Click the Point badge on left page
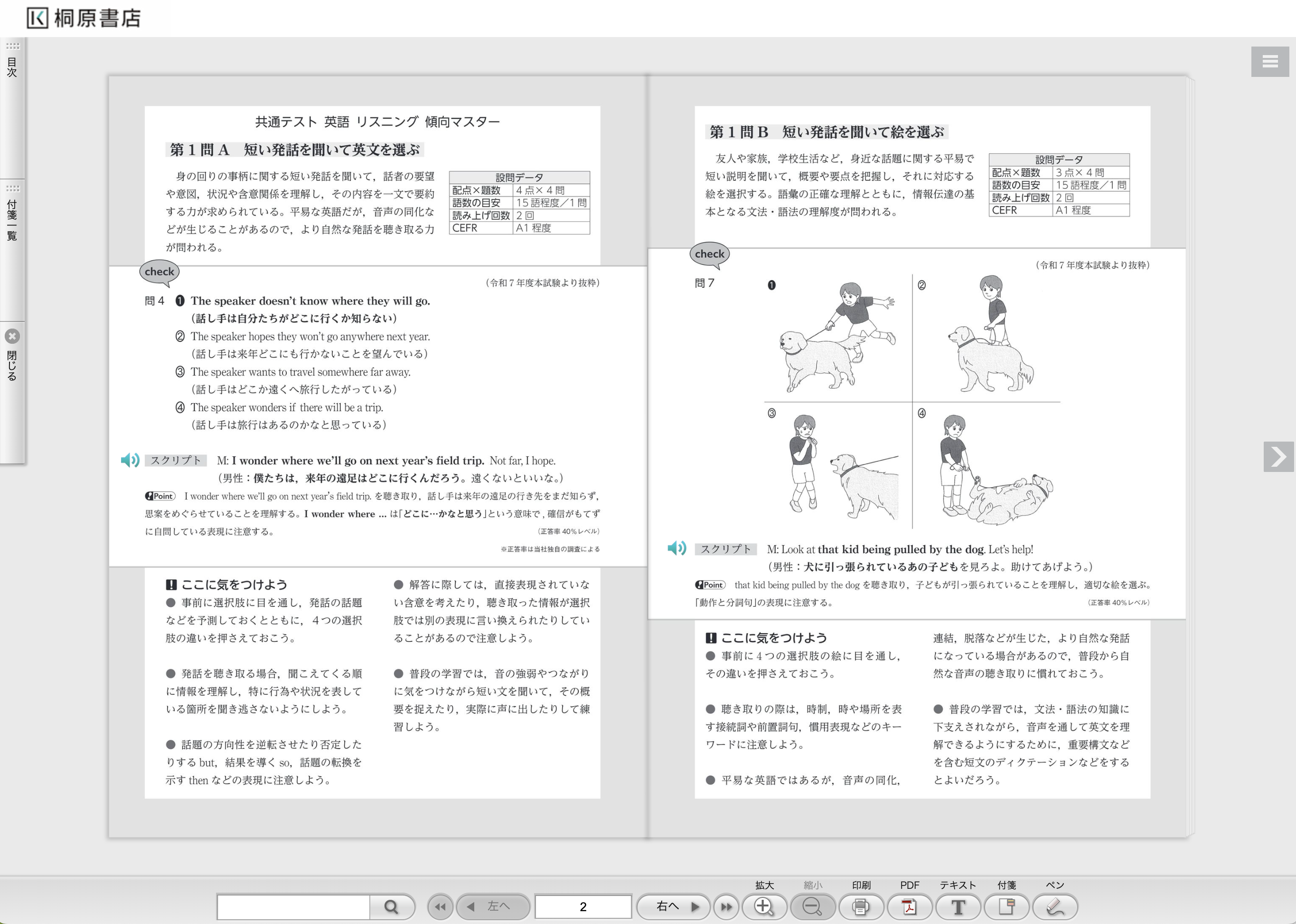This screenshot has height=924, width=1296. click(160, 496)
